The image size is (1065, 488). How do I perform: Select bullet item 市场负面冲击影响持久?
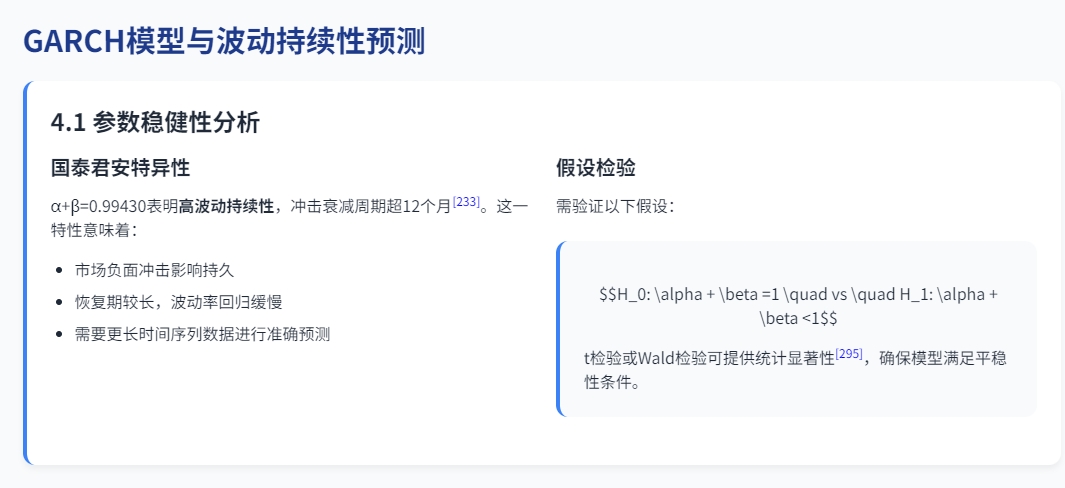(x=154, y=270)
